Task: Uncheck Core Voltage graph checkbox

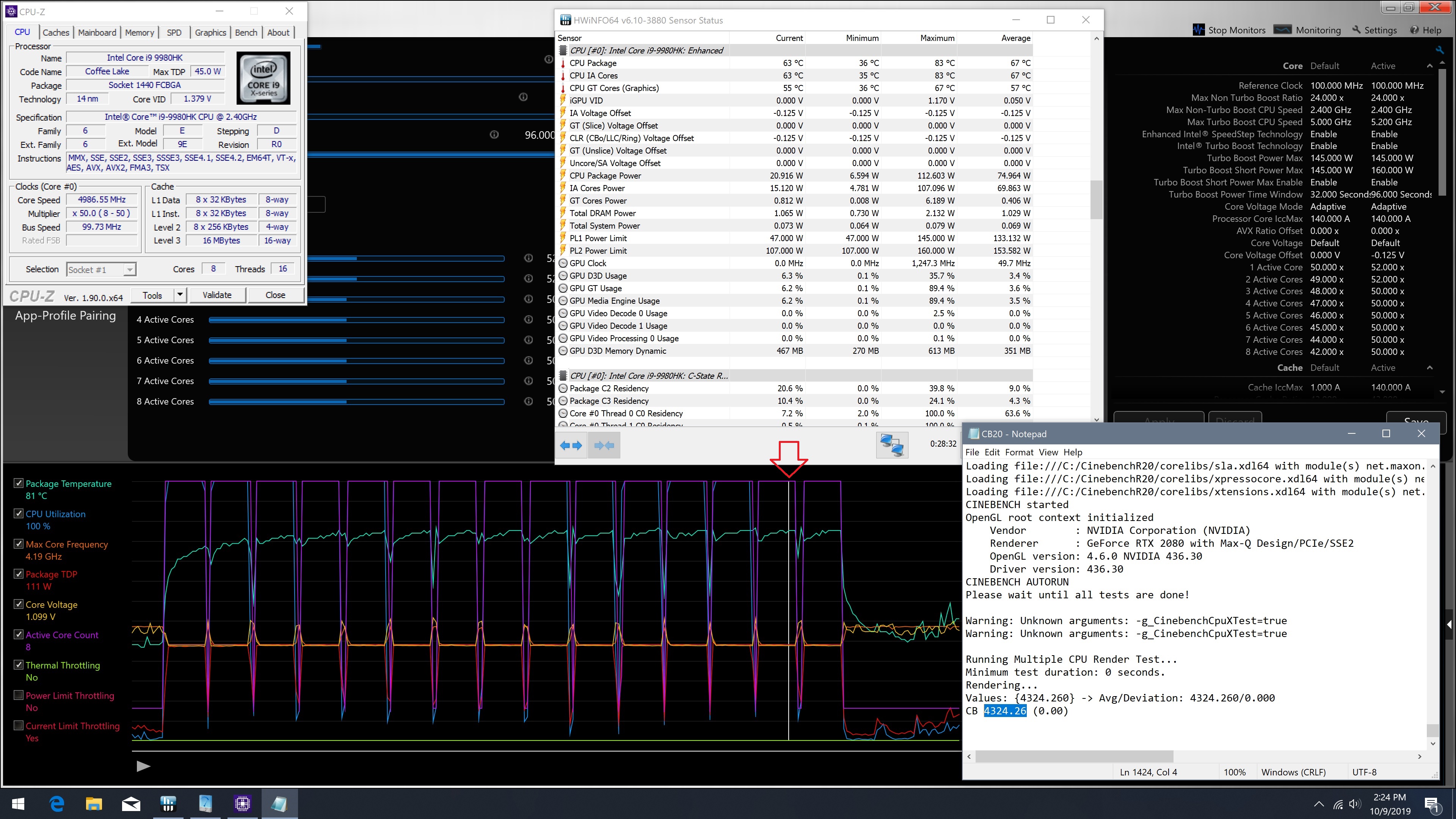Action: (x=19, y=604)
